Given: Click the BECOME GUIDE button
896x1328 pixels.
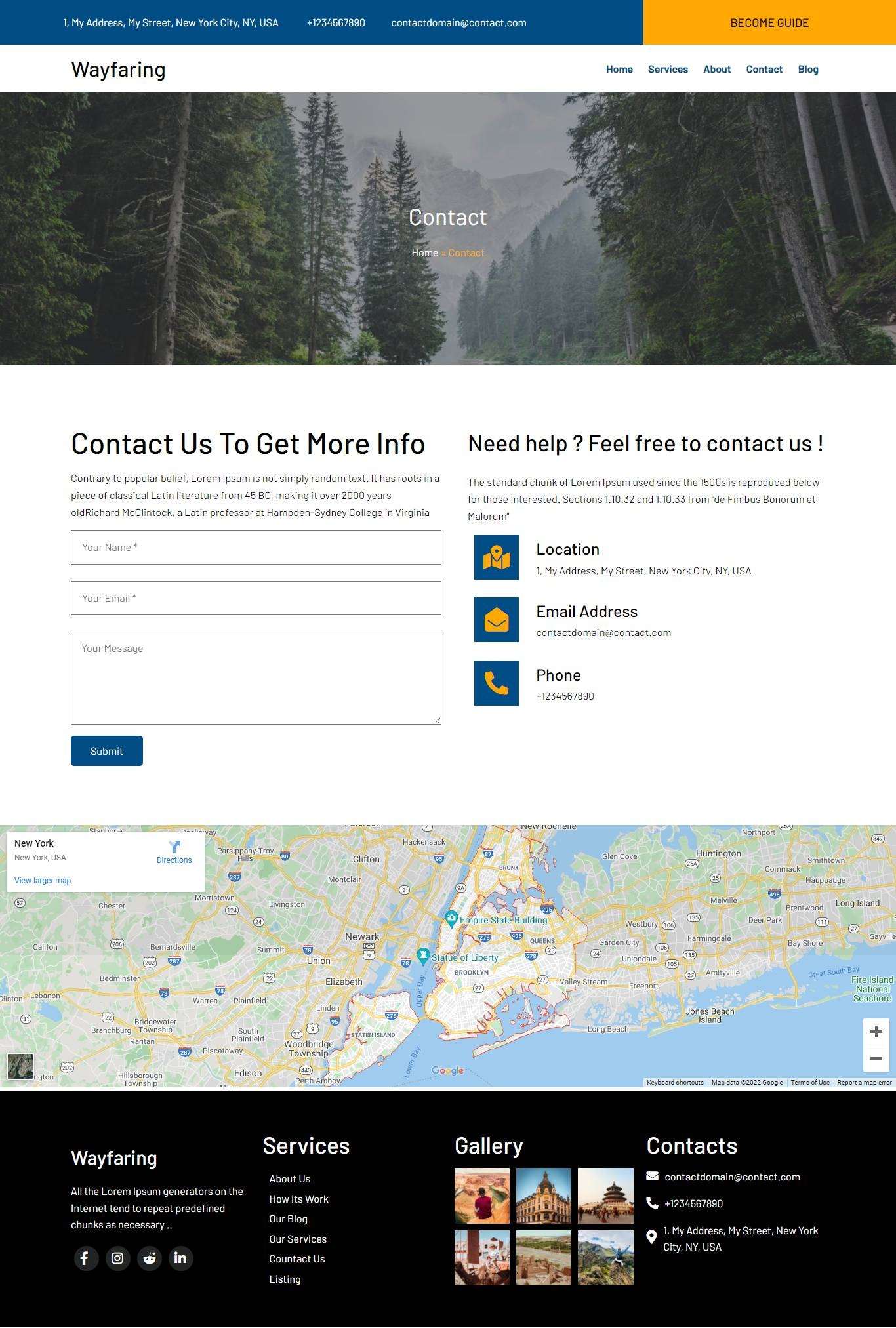Looking at the screenshot, I should pyautogui.click(x=769, y=22).
